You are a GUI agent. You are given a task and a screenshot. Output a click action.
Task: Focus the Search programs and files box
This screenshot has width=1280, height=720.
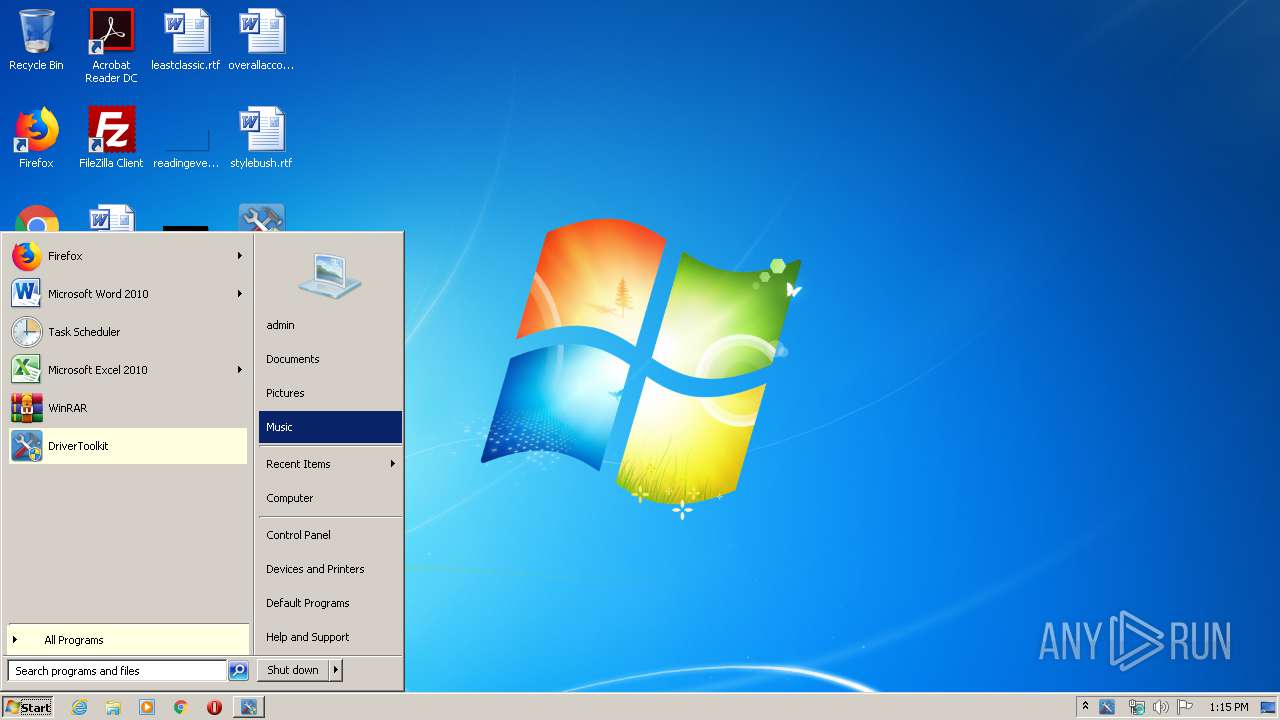pyautogui.click(x=117, y=671)
